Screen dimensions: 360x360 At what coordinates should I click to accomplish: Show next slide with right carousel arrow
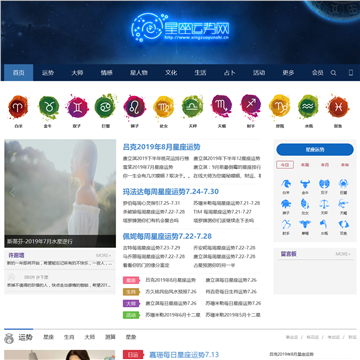108,193
